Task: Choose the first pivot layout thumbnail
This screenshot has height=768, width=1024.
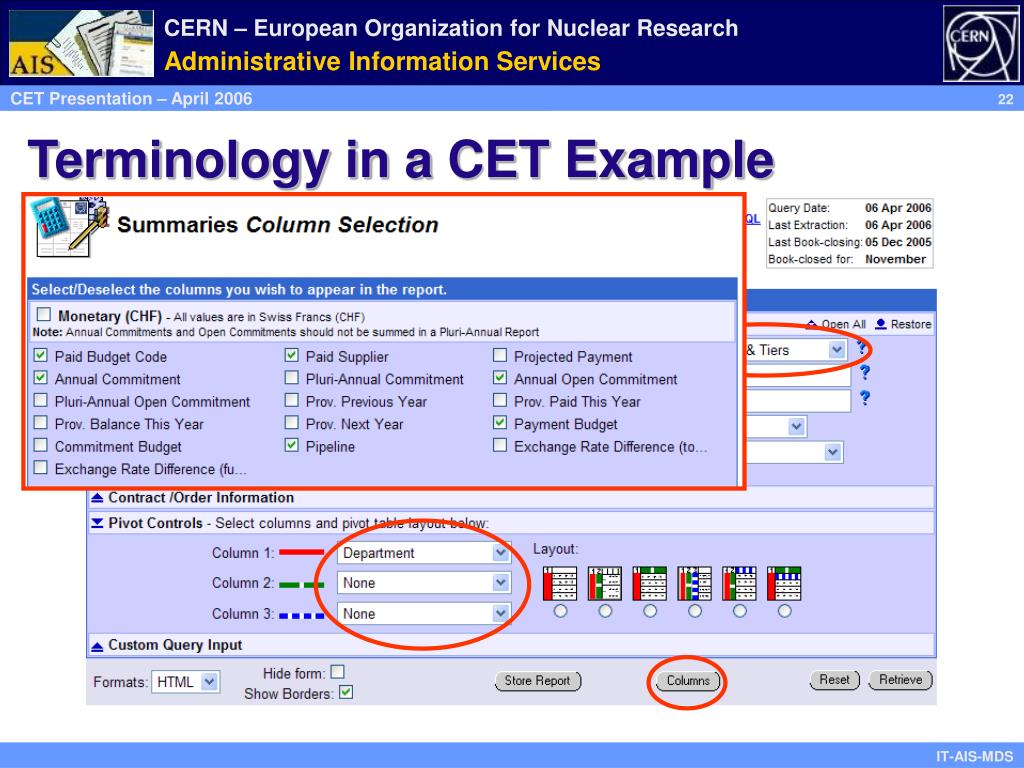Action: coord(560,583)
